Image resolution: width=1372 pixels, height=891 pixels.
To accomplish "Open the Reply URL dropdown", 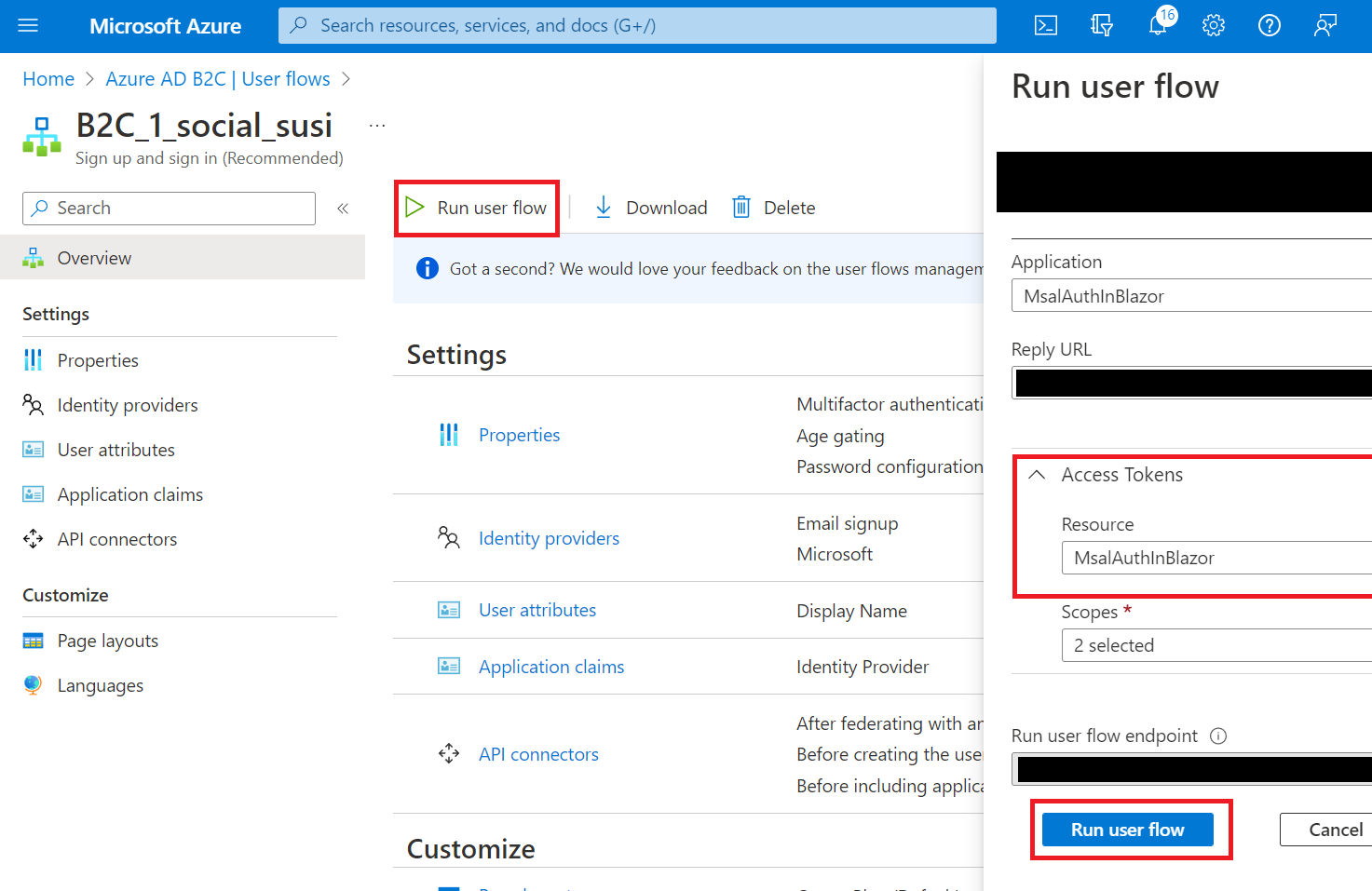I will 1191,383.
